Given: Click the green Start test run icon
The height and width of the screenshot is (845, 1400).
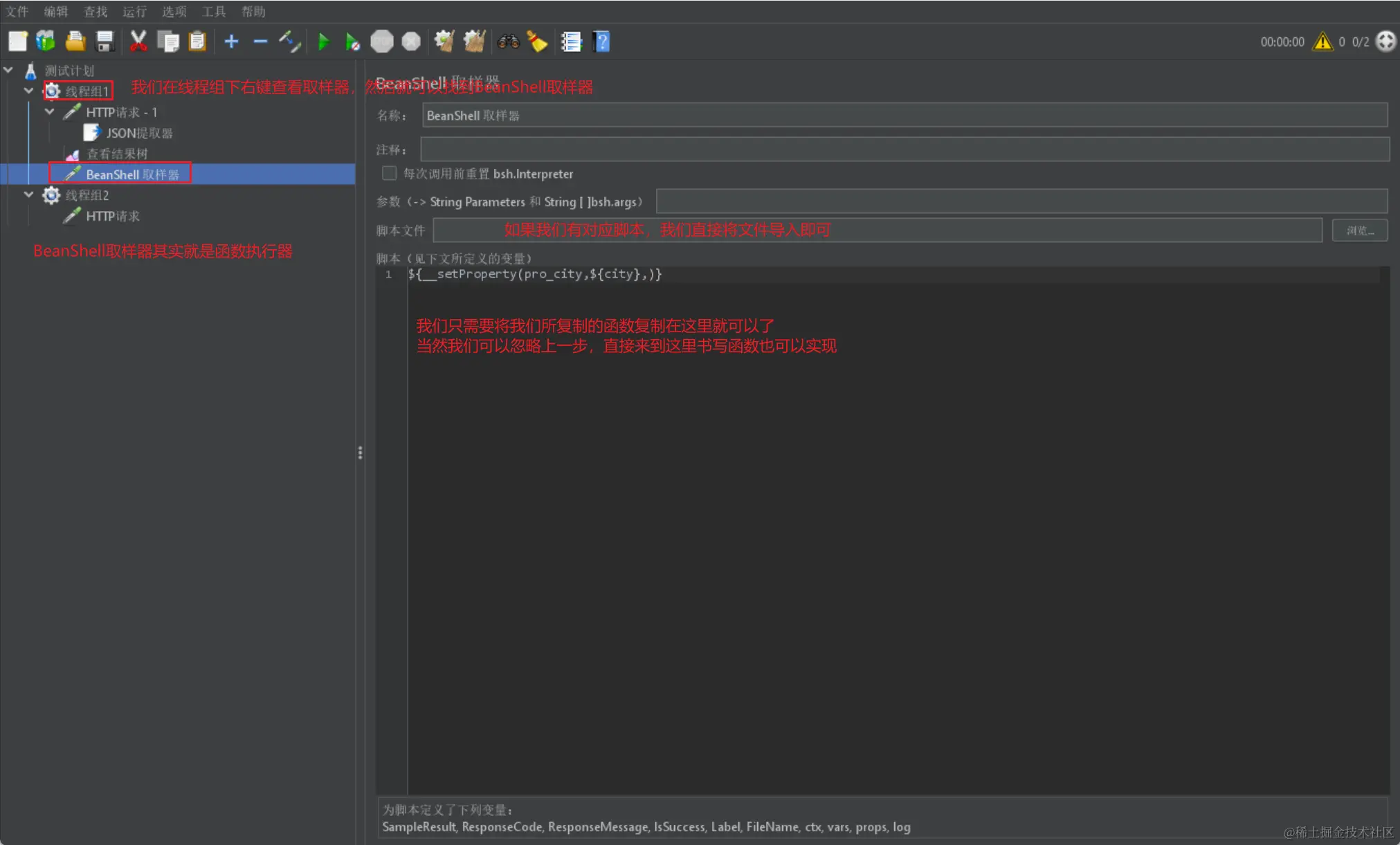Looking at the screenshot, I should [323, 42].
